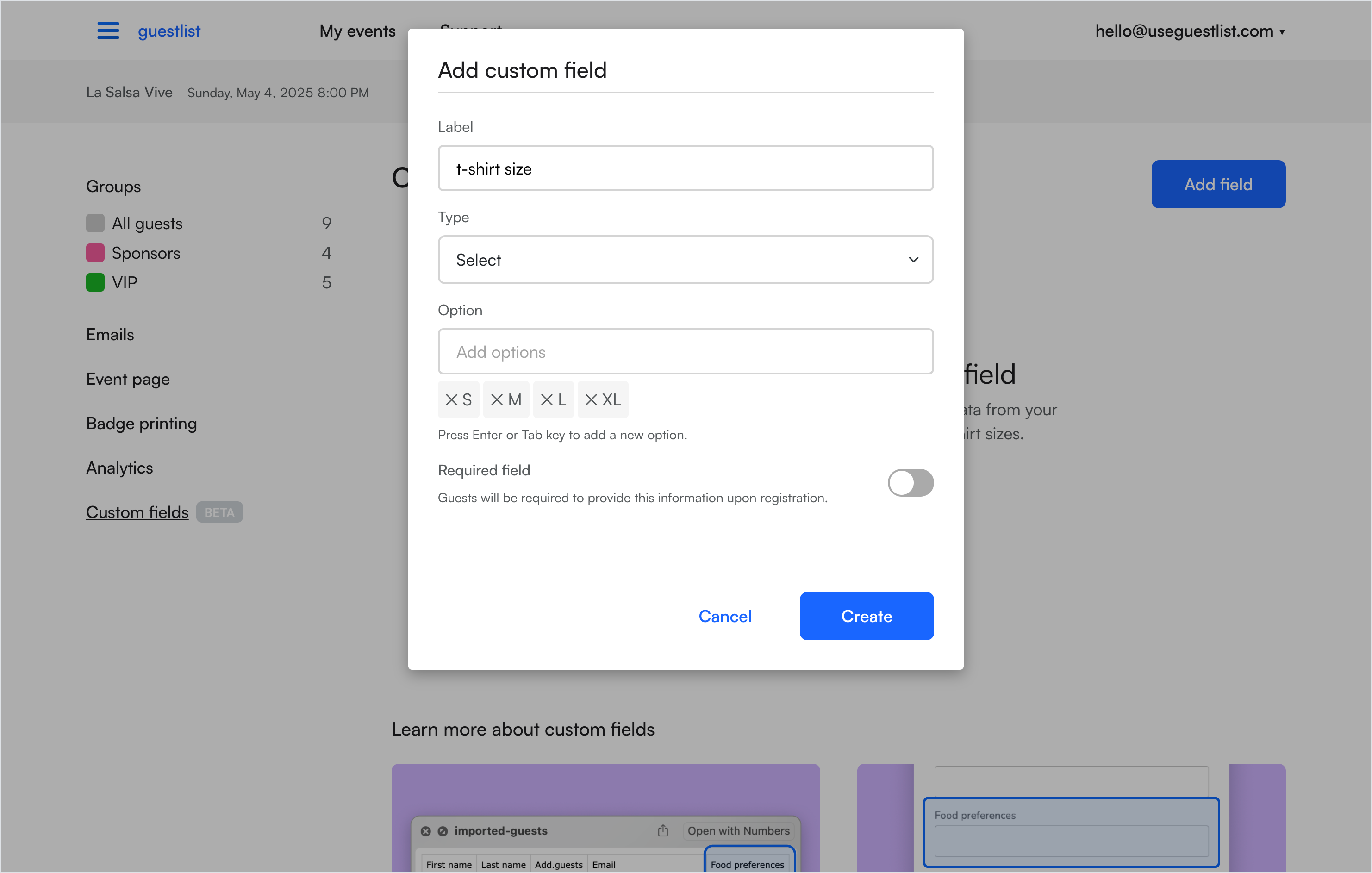Viewport: 1372px width, 873px height.
Task: Open the My events menu item
Action: tap(357, 31)
